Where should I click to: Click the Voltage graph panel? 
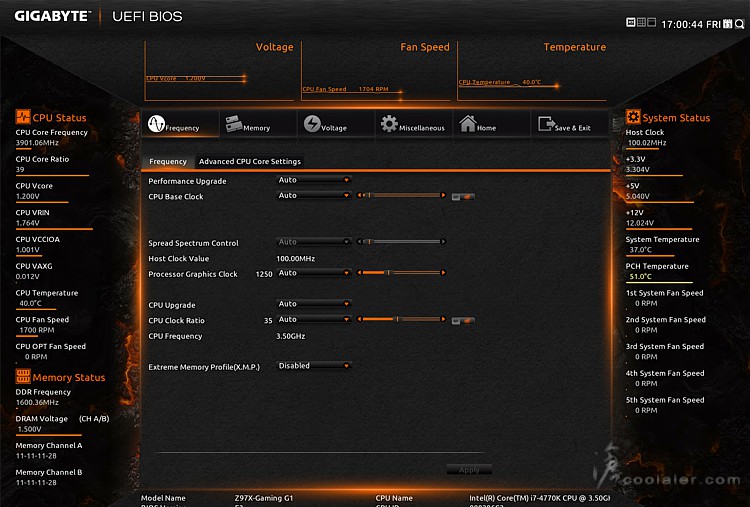pos(220,71)
